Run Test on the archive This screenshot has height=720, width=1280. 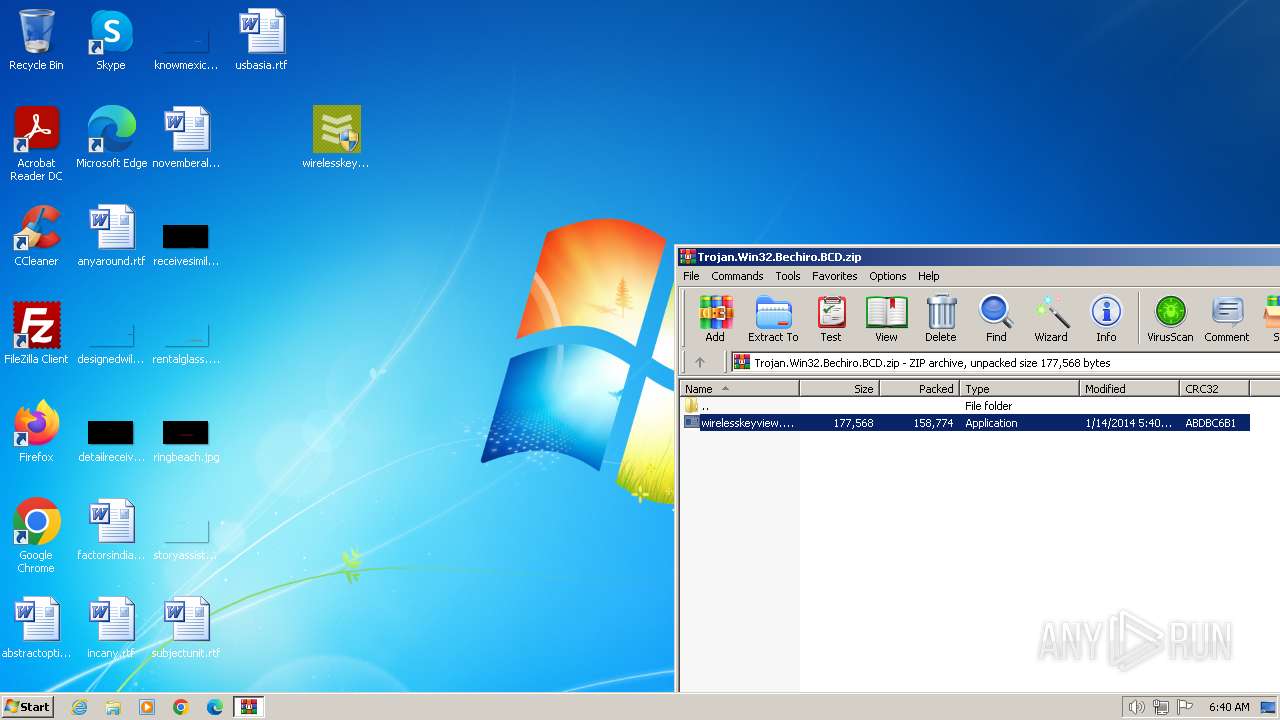click(x=831, y=319)
